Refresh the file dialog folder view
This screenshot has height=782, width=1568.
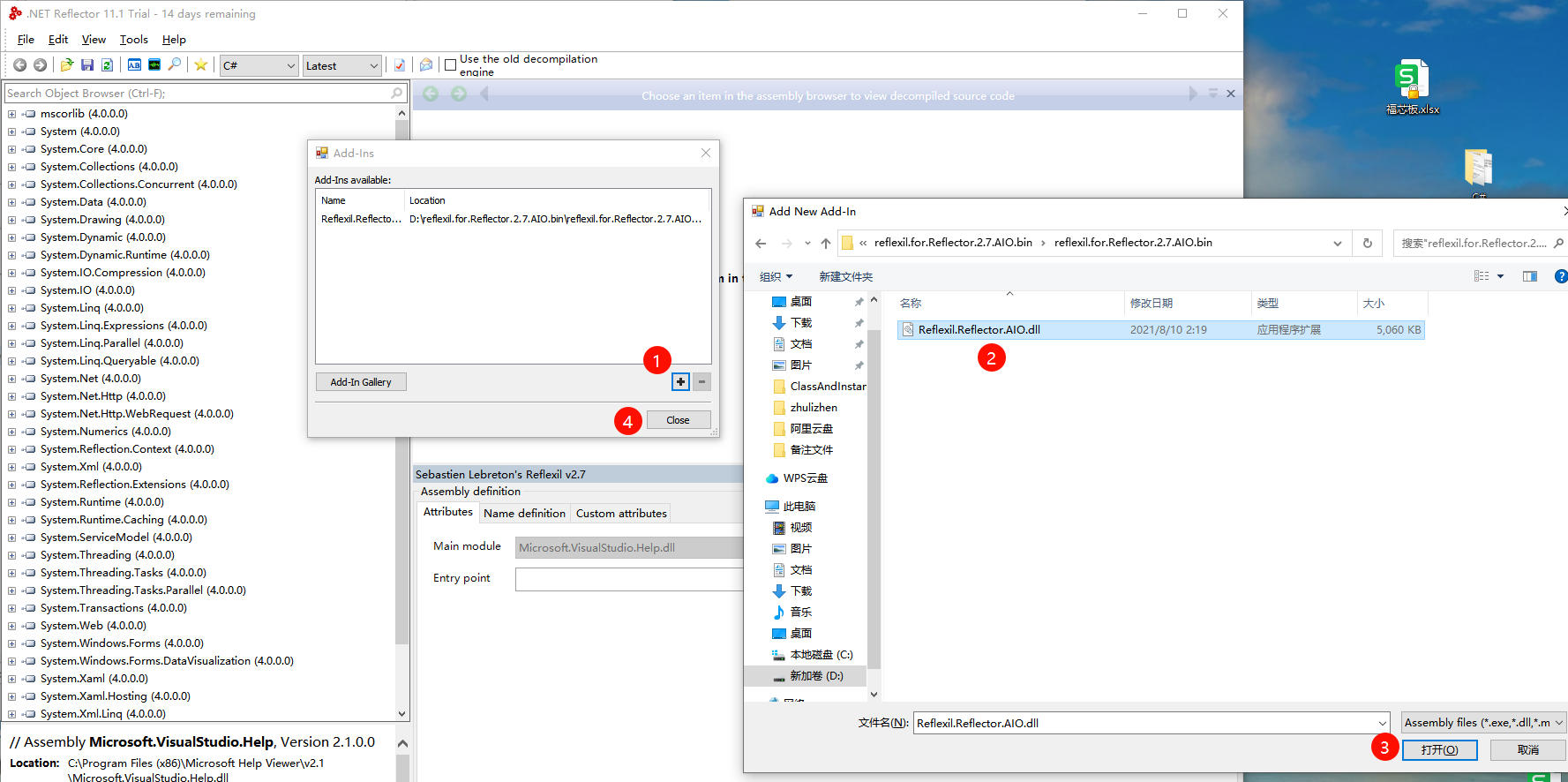[x=1368, y=244]
